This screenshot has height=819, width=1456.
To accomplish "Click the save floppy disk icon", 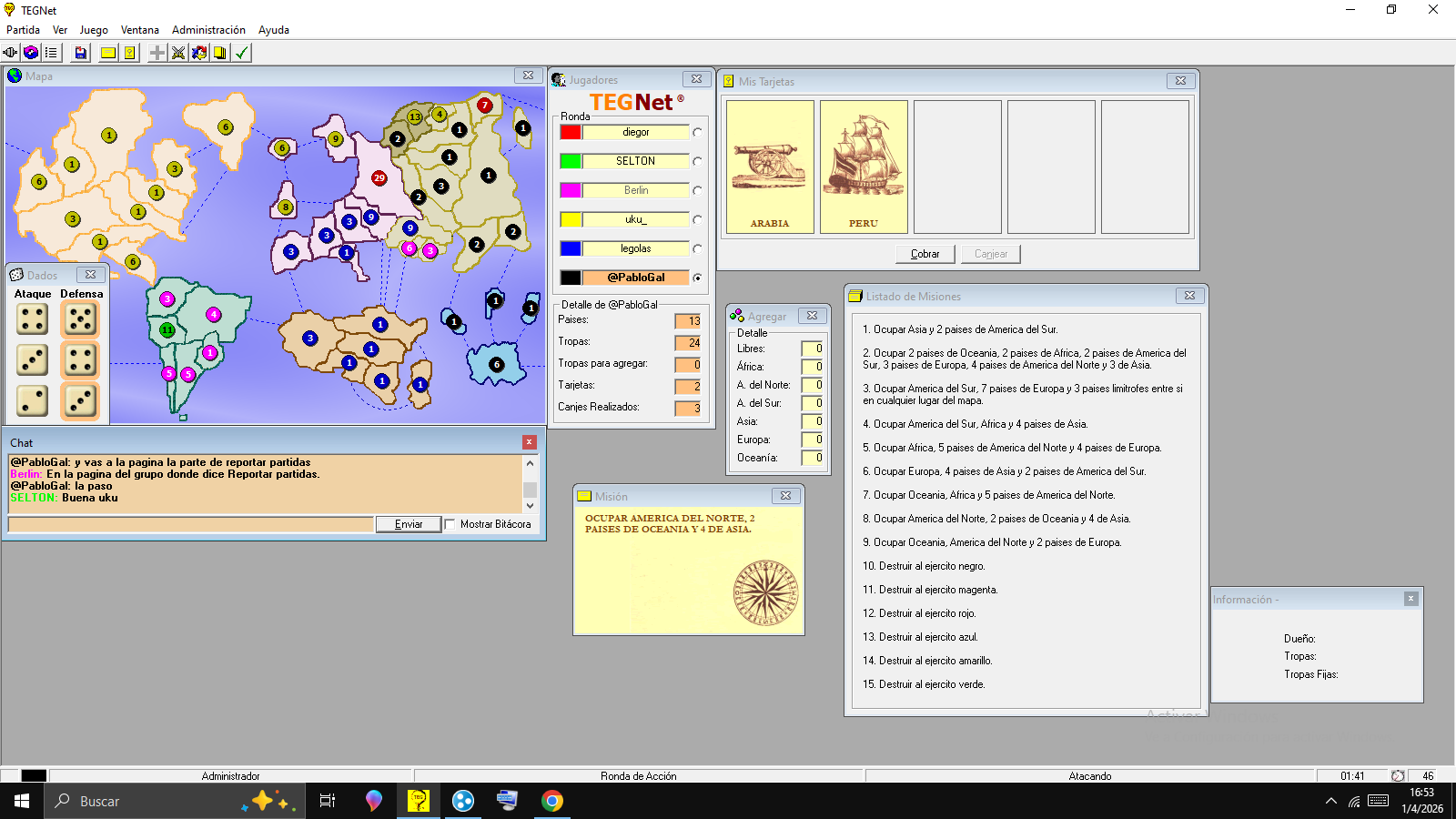I will [x=81, y=53].
